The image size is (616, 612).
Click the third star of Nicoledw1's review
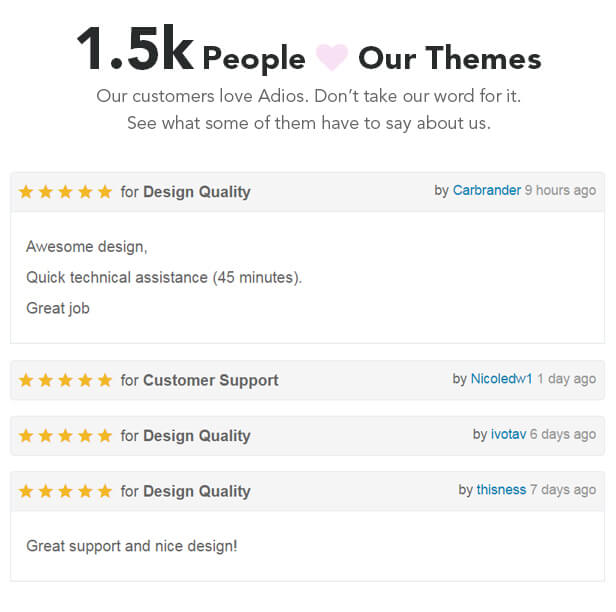[65, 380]
